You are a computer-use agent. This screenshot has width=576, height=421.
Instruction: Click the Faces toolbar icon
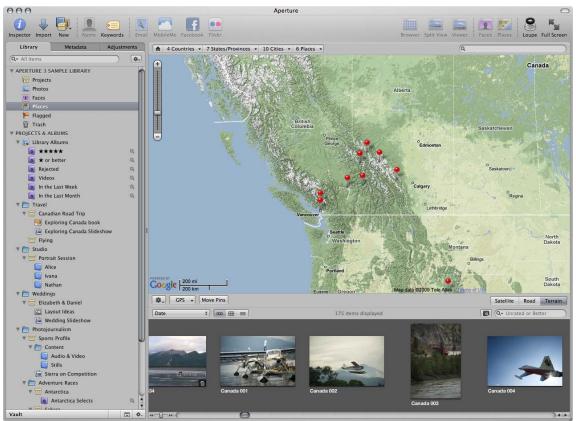(x=485, y=25)
